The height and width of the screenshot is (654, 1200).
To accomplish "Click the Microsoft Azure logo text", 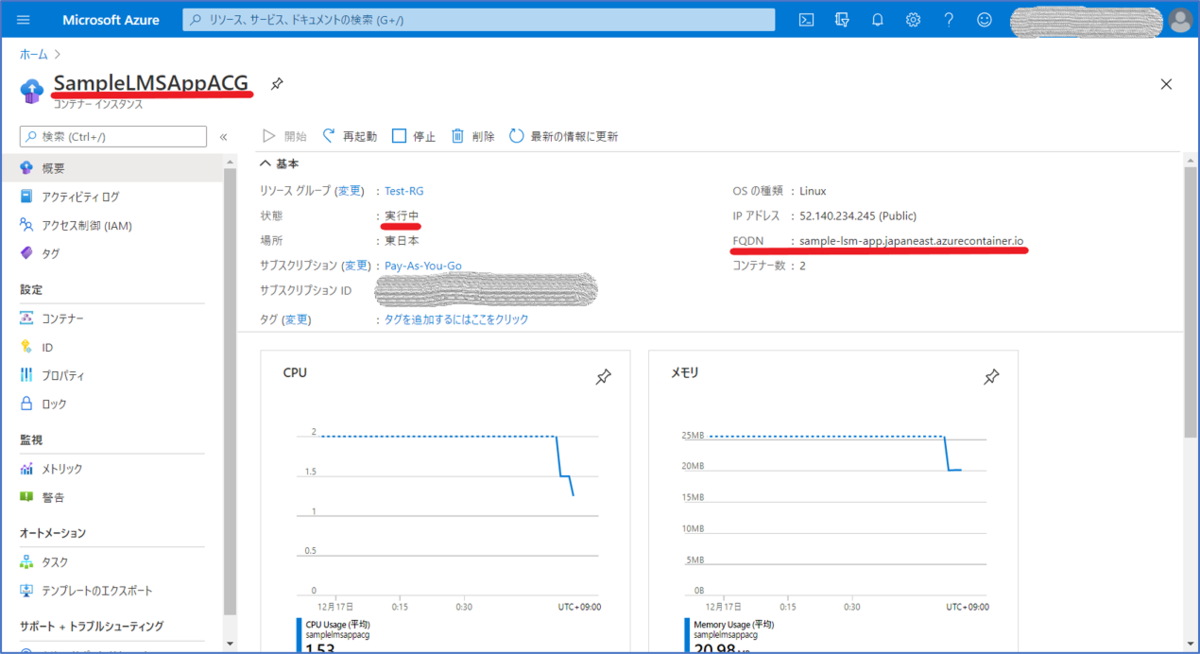I will point(110,20).
